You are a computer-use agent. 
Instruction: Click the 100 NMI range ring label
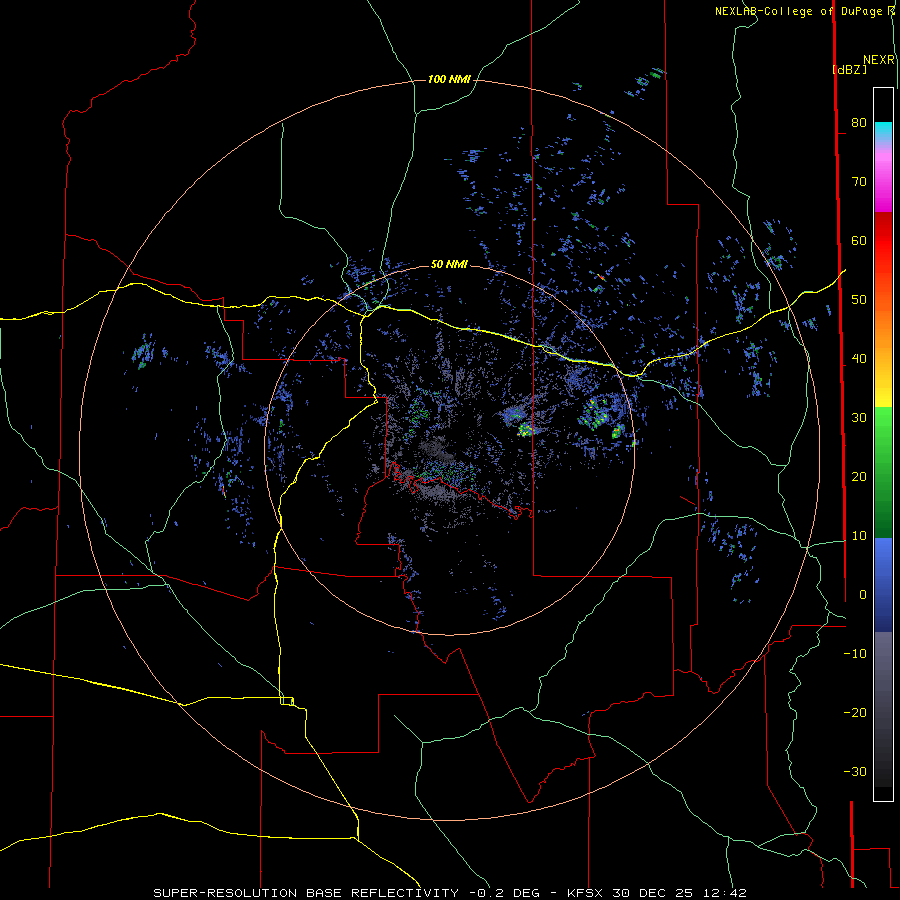click(449, 79)
